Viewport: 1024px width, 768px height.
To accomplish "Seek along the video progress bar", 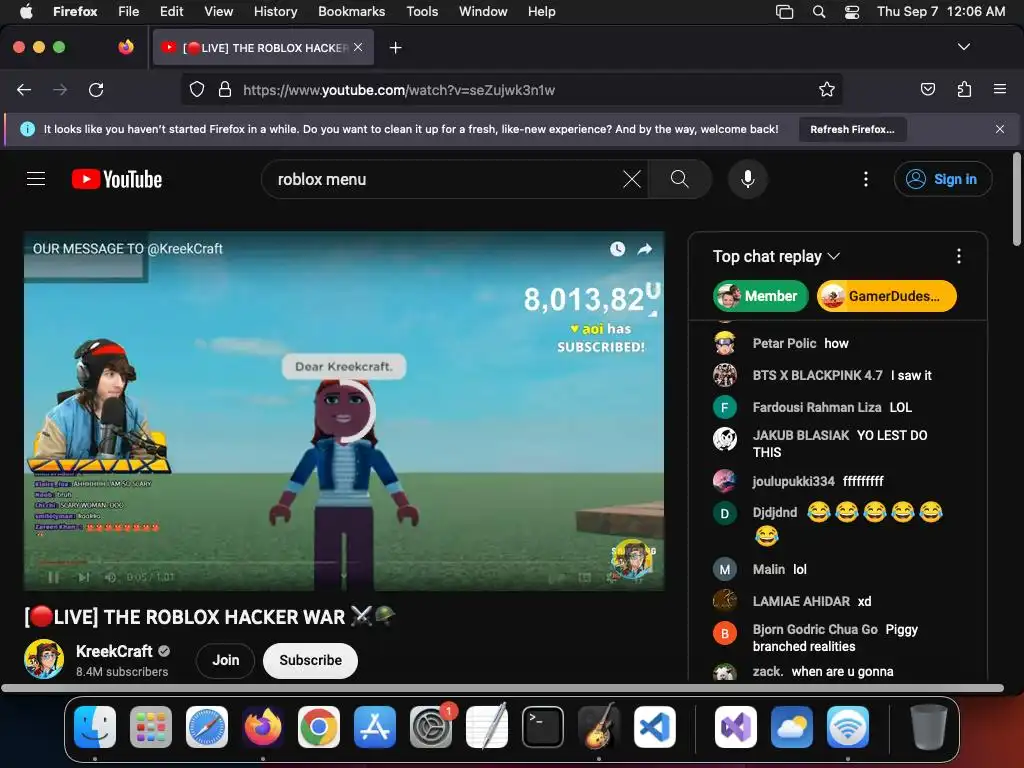I will click(344, 562).
